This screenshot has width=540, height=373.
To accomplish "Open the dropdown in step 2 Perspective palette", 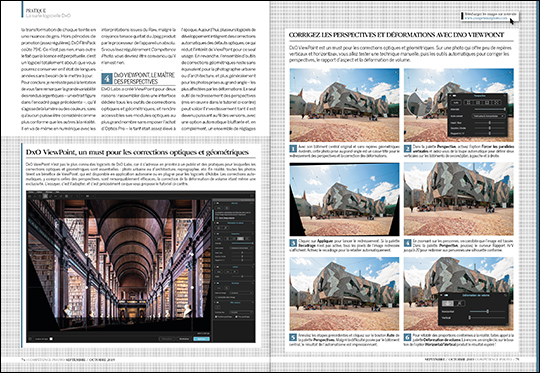I will click(489, 116).
